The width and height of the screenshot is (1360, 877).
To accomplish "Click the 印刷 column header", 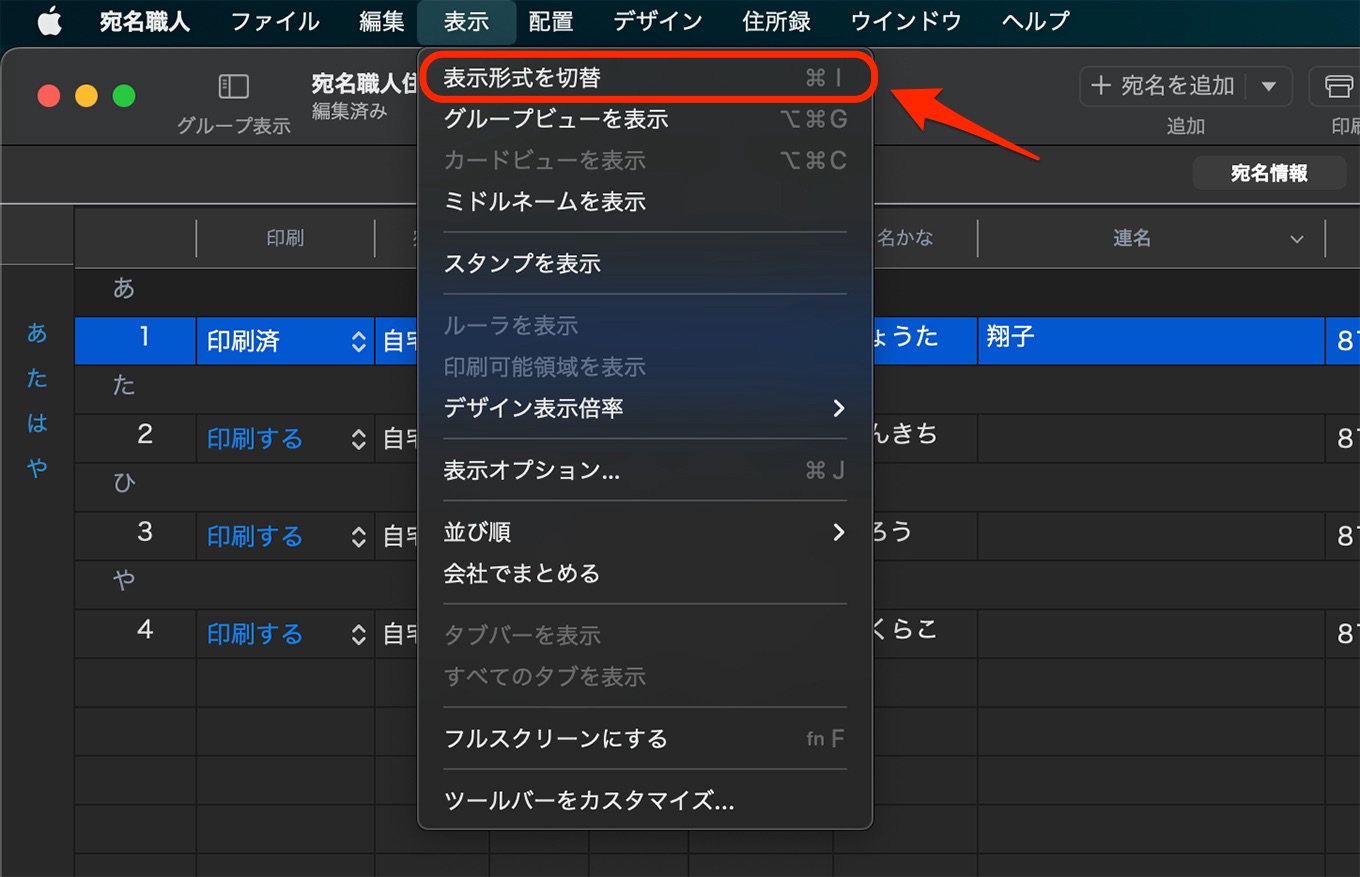I will (x=285, y=238).
